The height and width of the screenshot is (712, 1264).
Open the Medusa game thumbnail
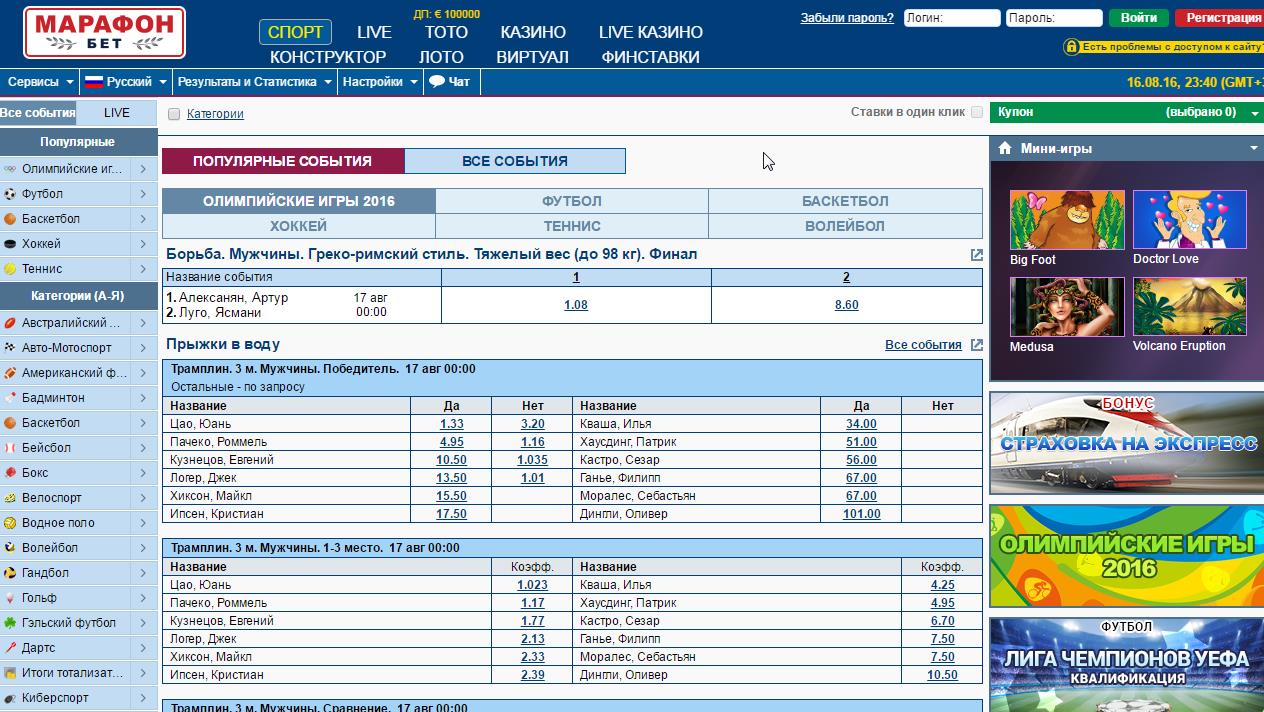(x=1067, y=307)
